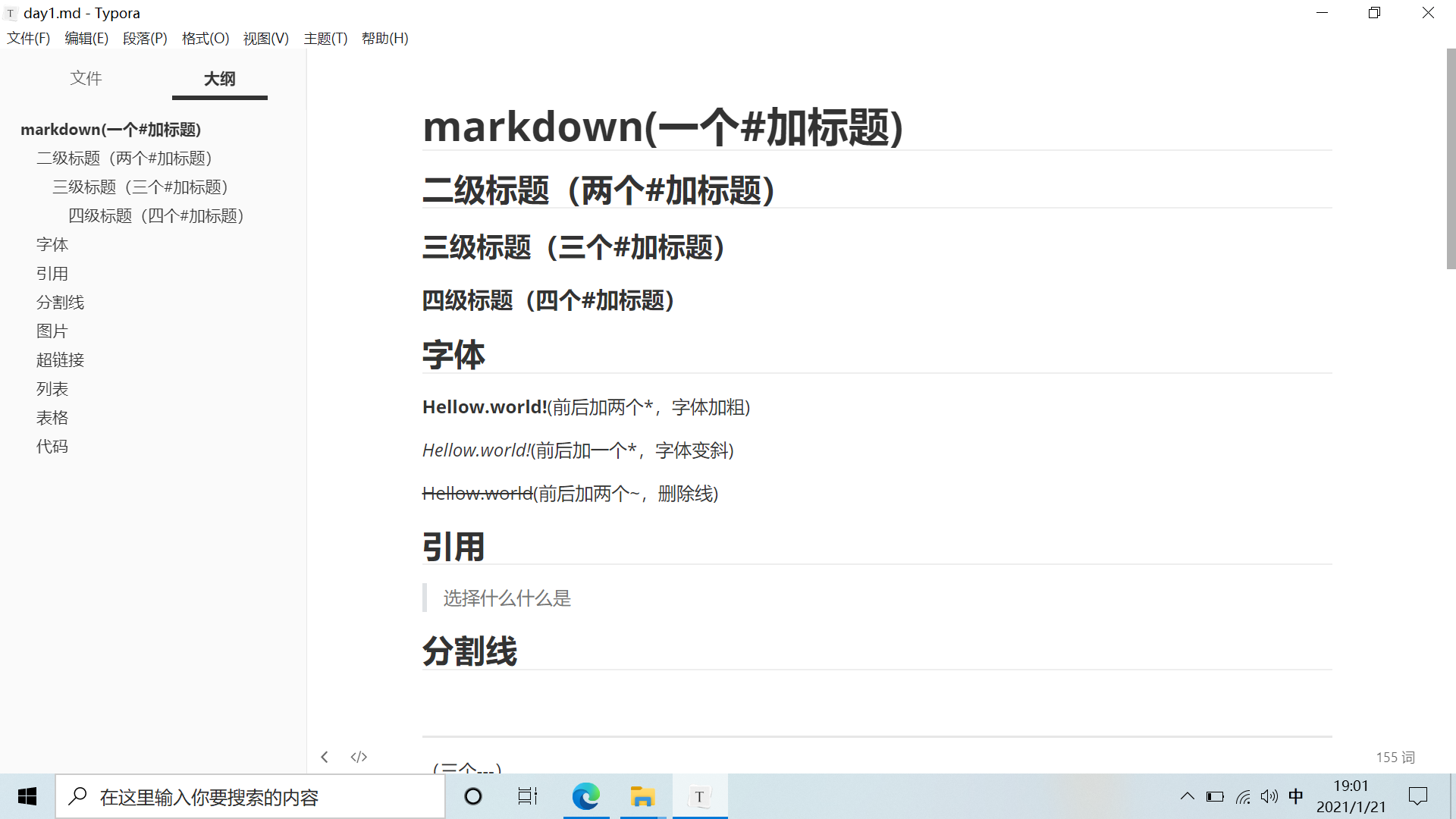Click the Windows search input box

(250, 797)
